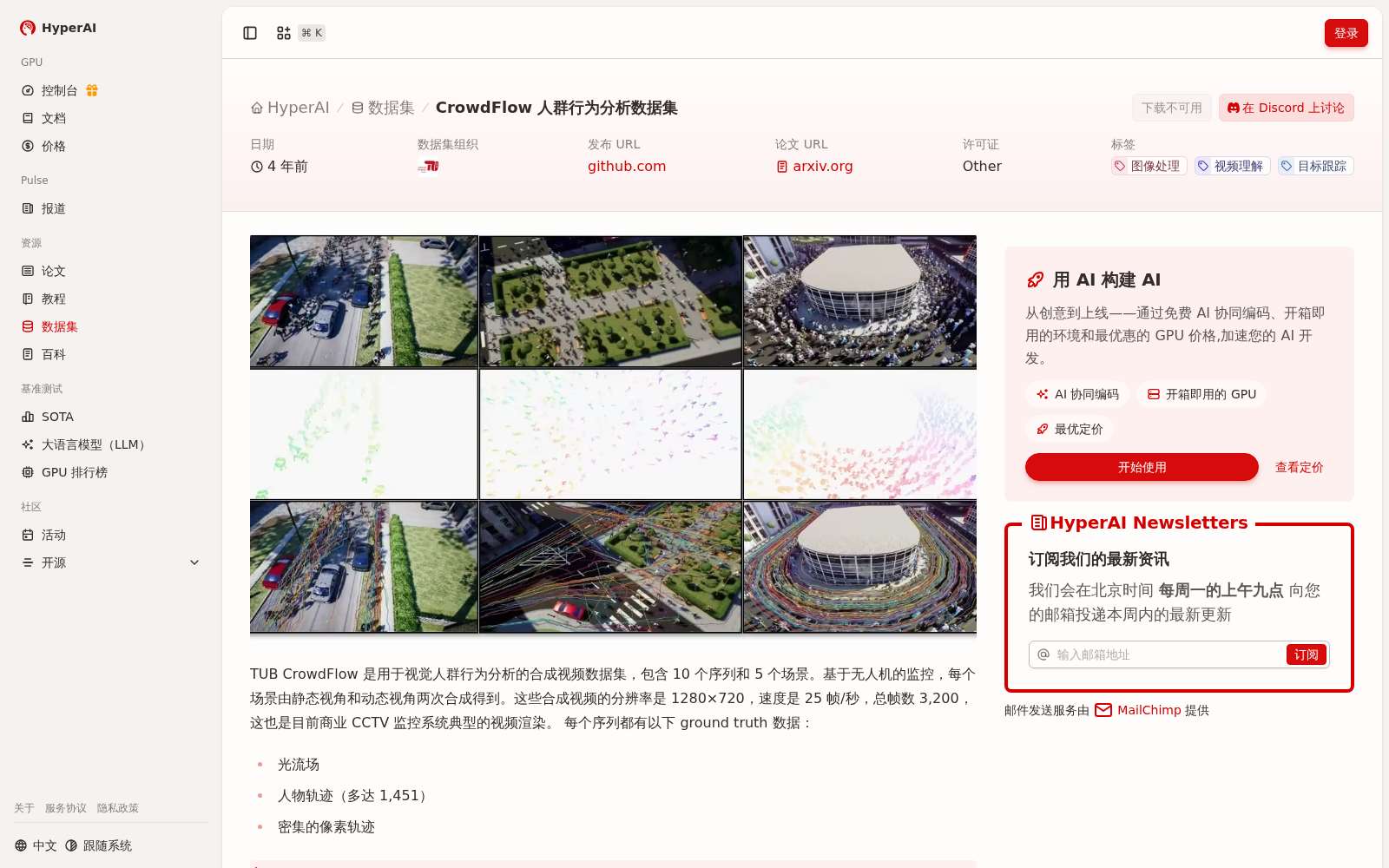The height and width of the screenshot is (868, 1389).
Task: Click the '光流场' bullet item
Action: [x=299, y=765]
